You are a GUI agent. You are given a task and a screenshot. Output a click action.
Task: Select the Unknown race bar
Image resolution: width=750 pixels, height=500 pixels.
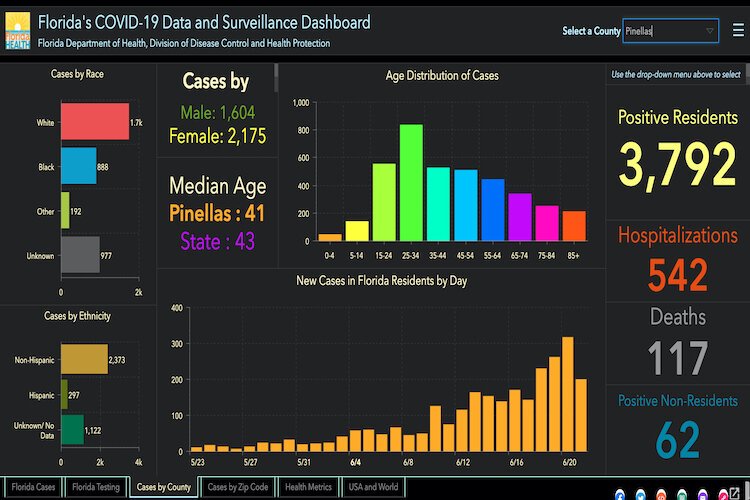pos(80,255)
